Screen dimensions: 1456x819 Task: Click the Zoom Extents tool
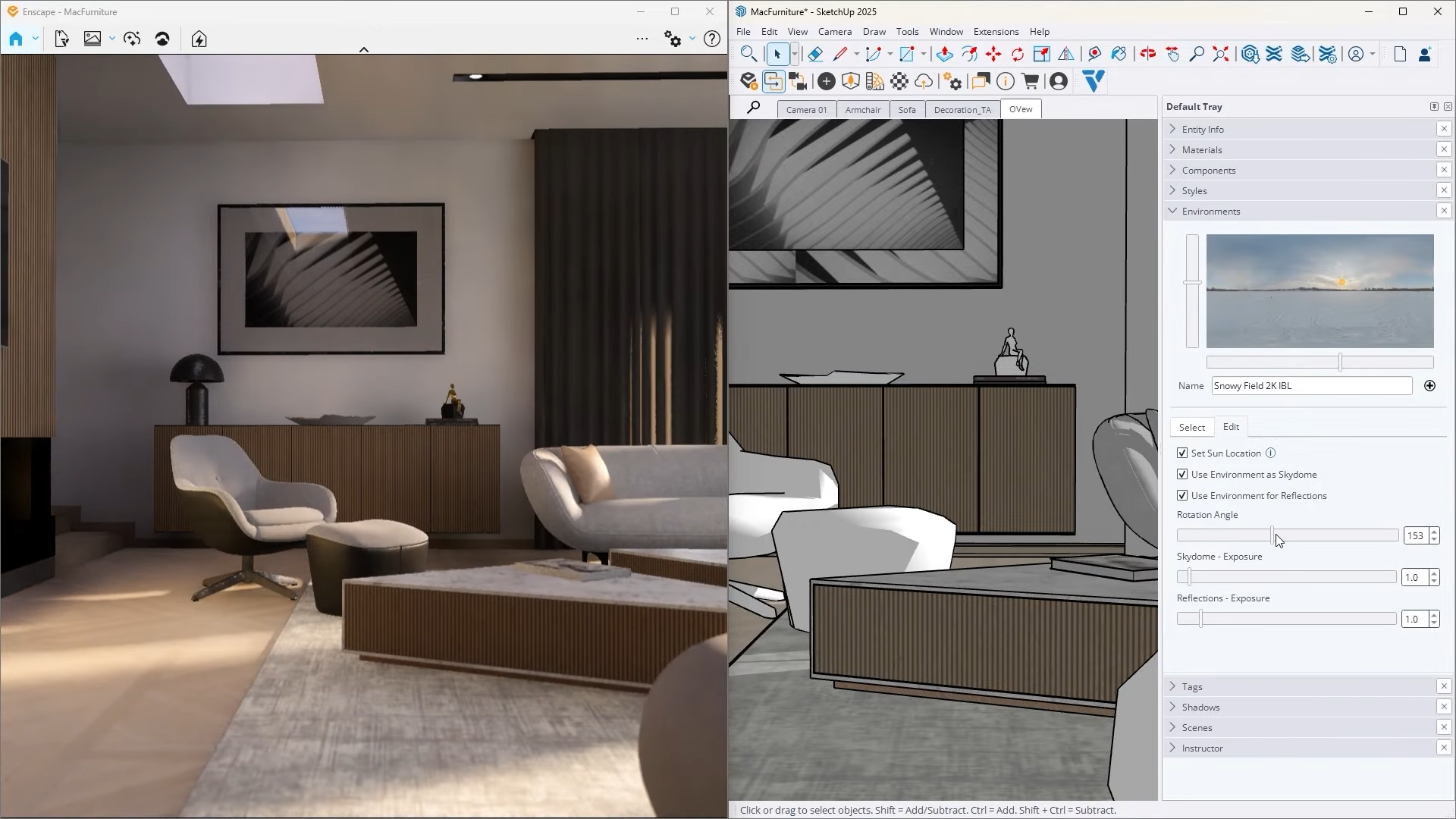pos(1221,54)
